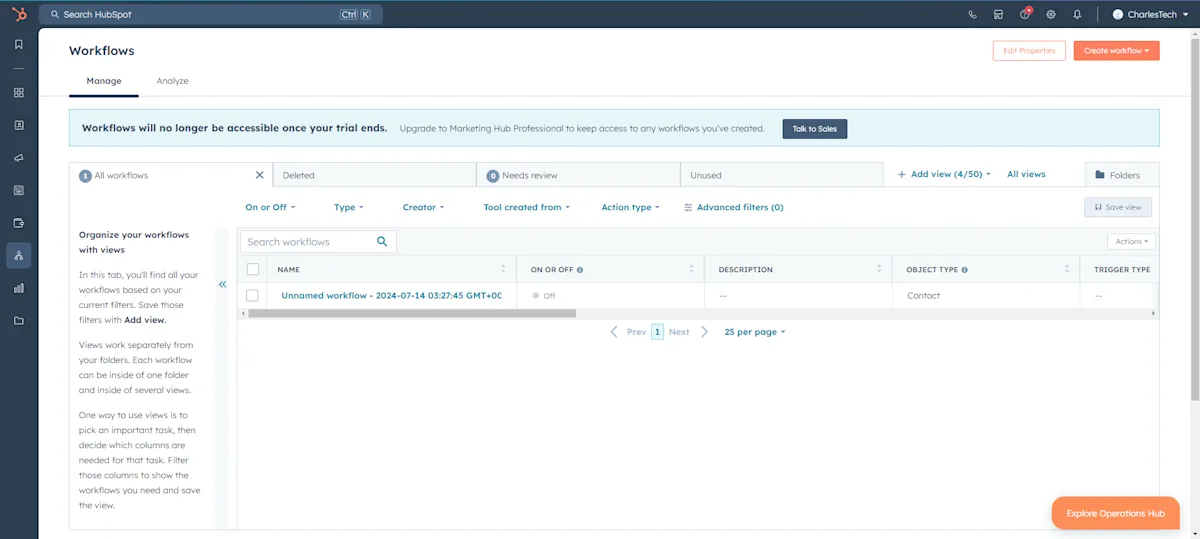Click the Edit Properties button

1029,51
